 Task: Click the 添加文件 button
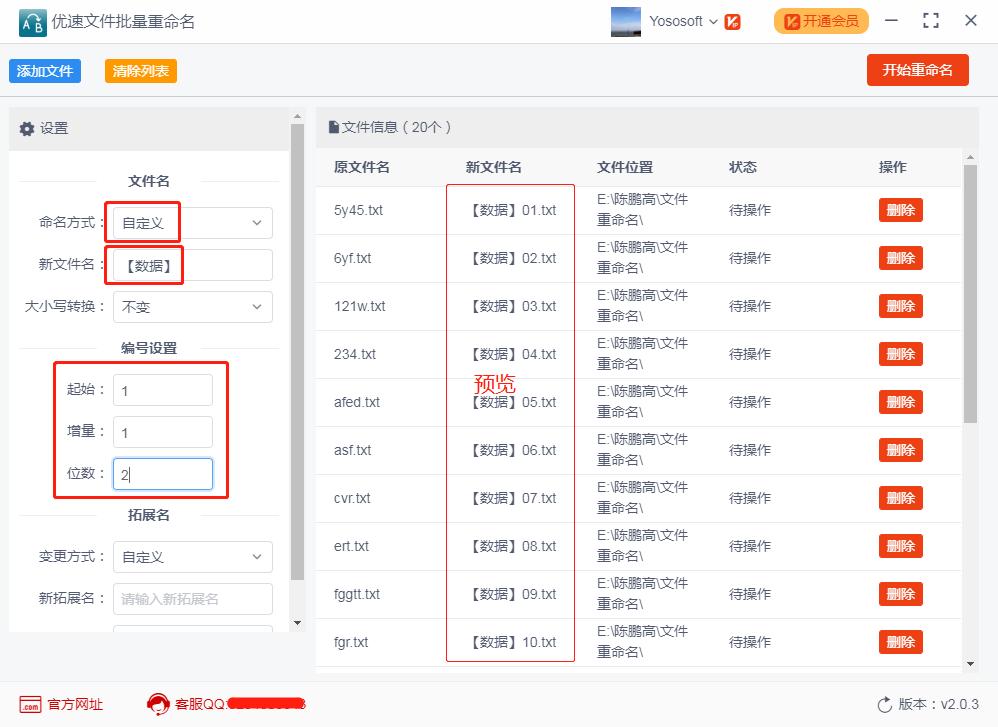tap(44, 70)
